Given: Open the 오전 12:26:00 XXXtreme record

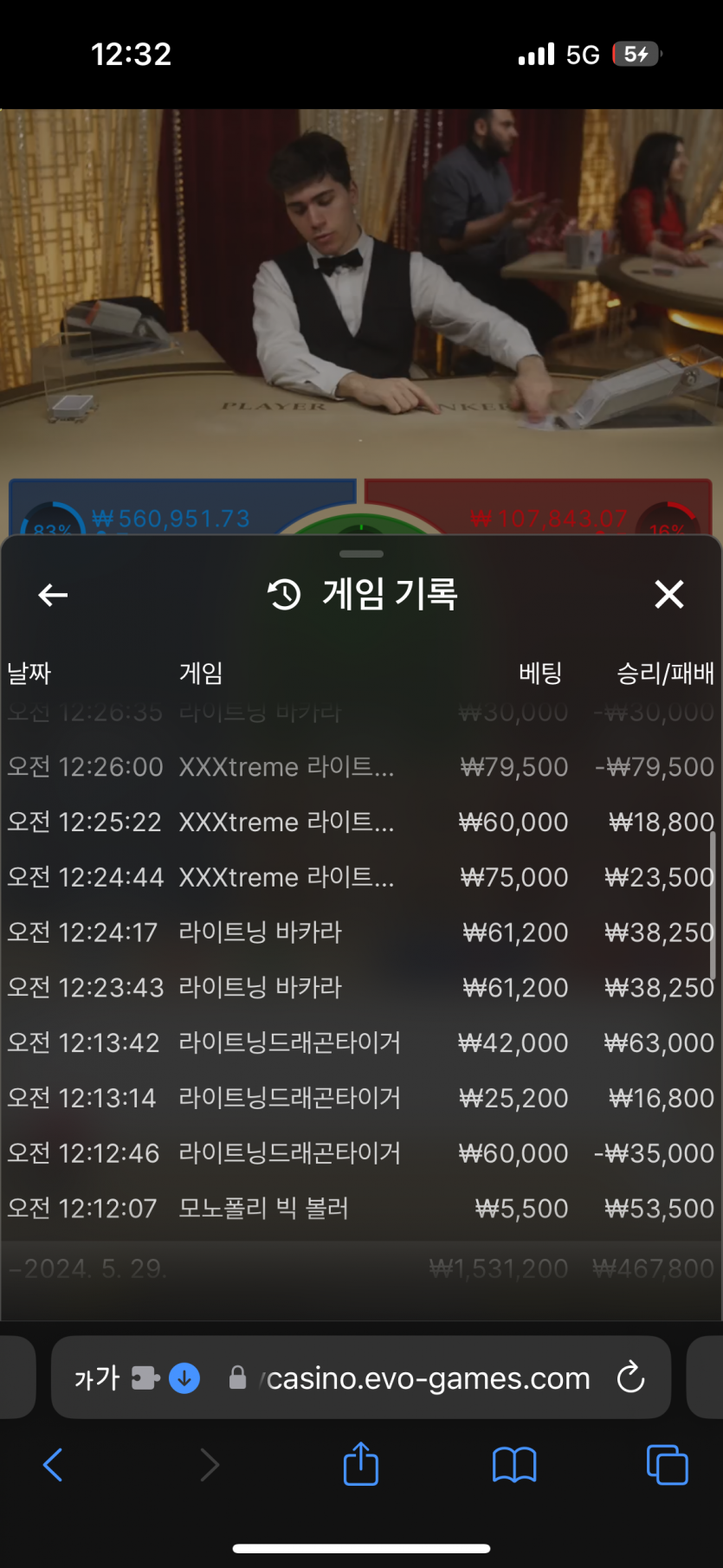Looking at the screenshot, I should [x=361, y=767].
